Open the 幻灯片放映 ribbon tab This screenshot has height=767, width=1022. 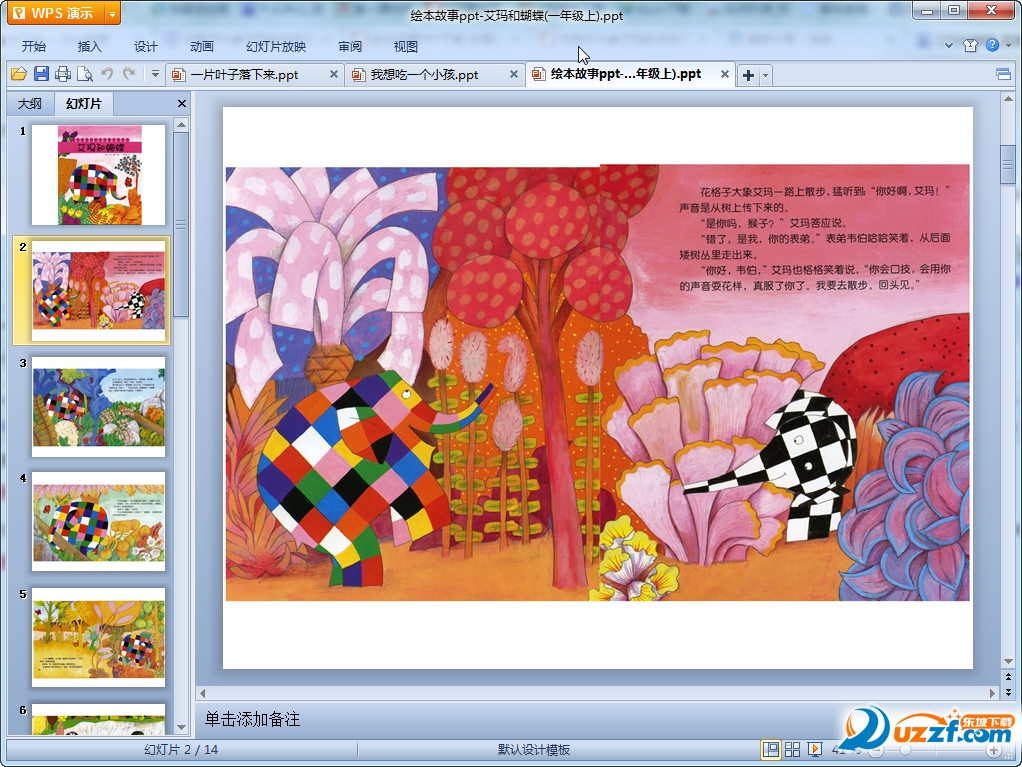pos(276,46)
